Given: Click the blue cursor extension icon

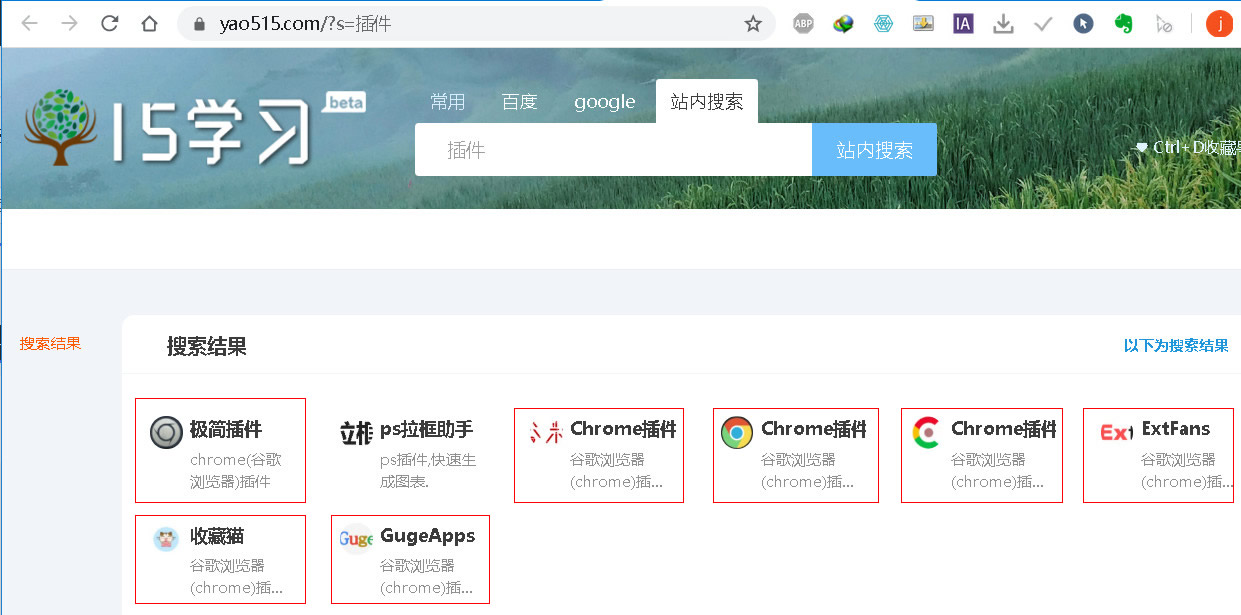Looking at the screenshot, I should (x=1083, y=23).
